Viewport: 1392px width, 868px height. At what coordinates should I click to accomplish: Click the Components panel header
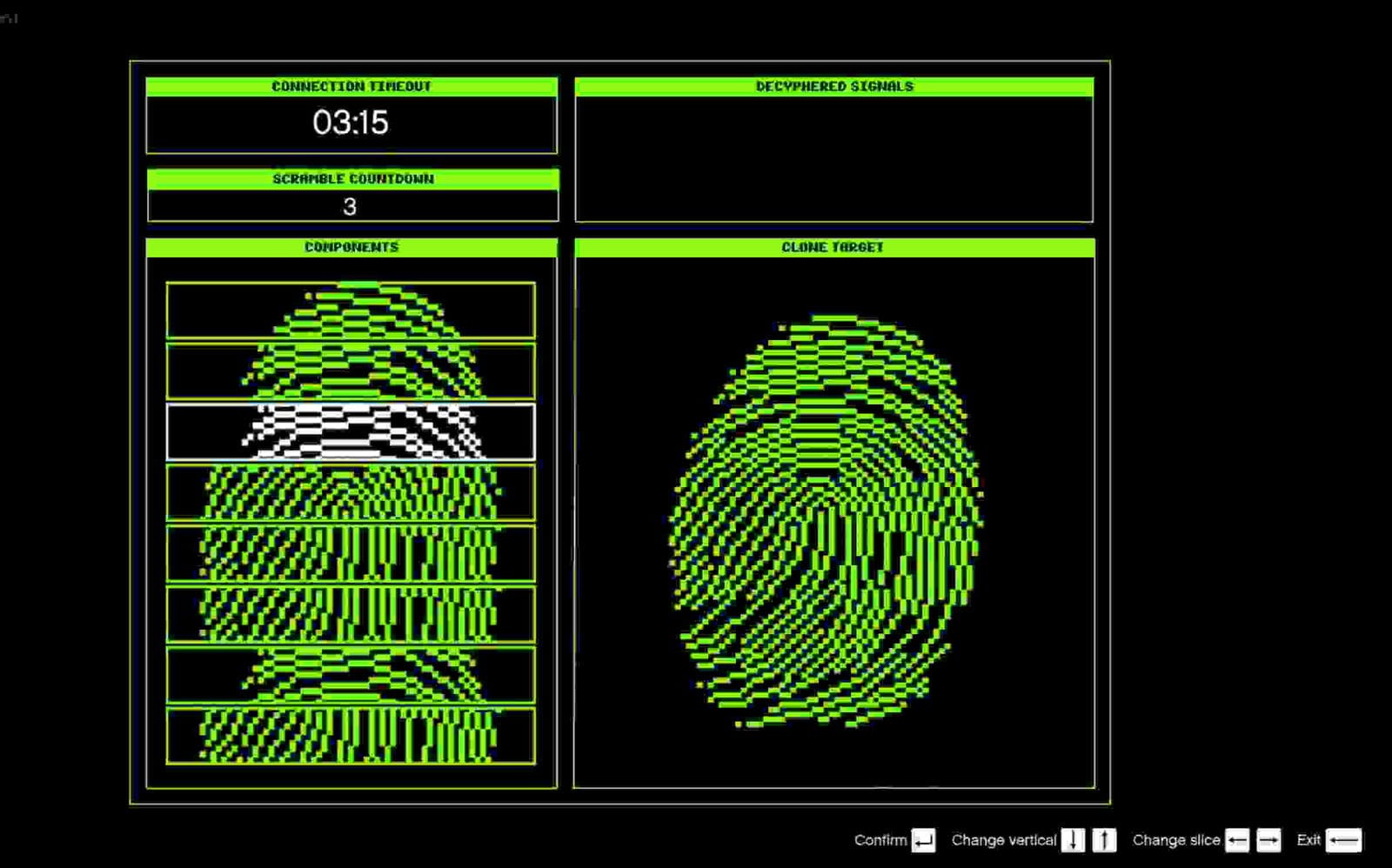351,247
